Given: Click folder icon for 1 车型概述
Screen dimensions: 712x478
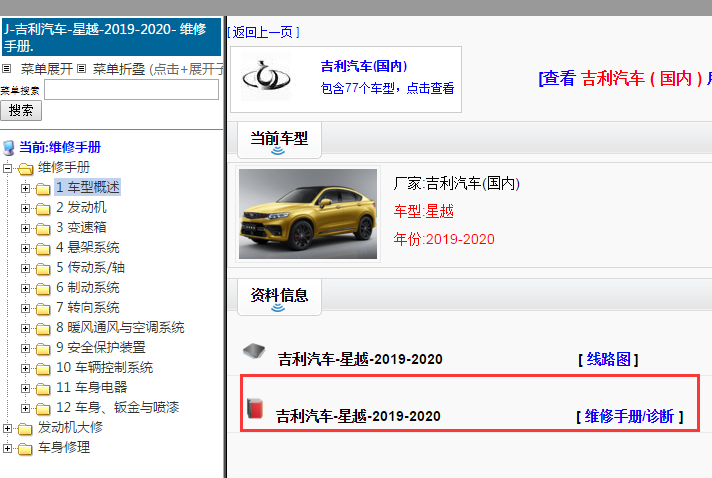Looking at the screenshot, I should [x=43, y=188].
